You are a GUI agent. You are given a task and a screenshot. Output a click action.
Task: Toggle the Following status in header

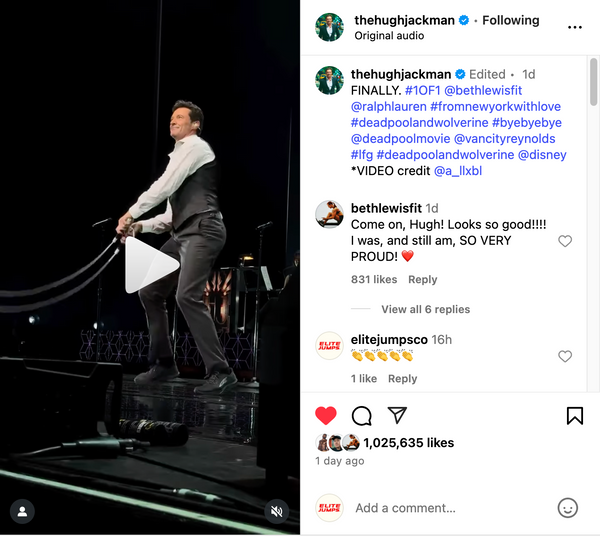point(511,20)
